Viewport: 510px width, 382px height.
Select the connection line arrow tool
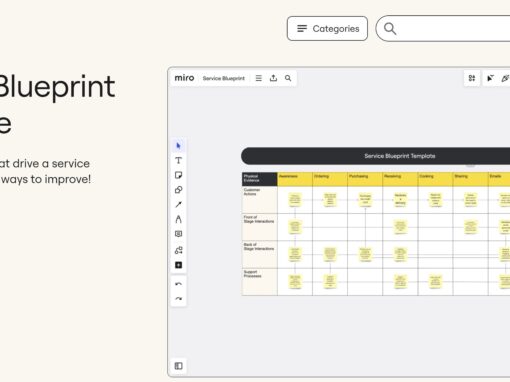(x=178, y=204)
